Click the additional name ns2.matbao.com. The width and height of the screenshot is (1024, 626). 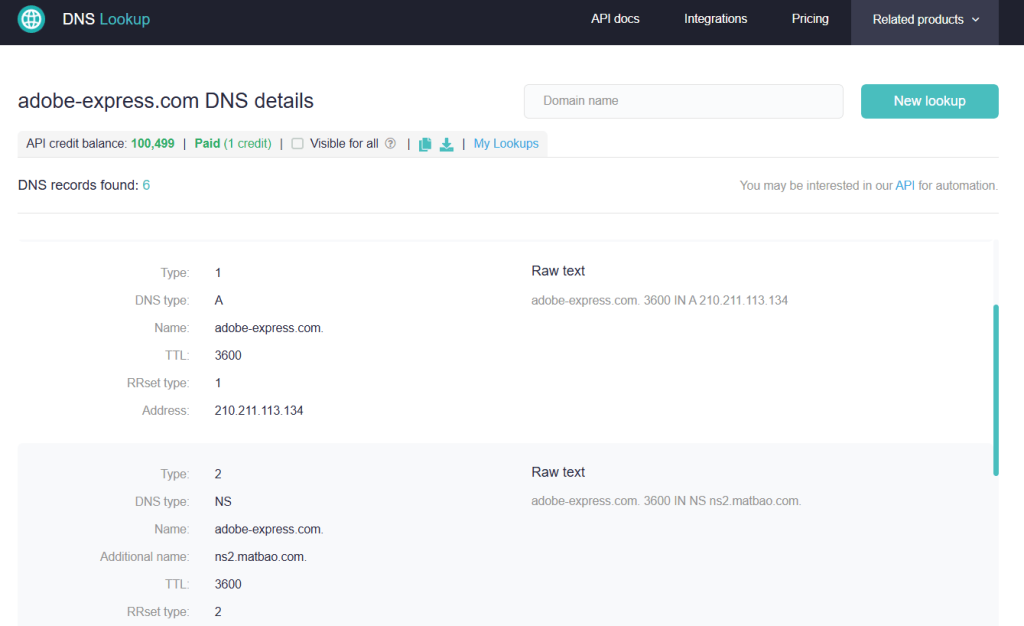tap(261, 557)
